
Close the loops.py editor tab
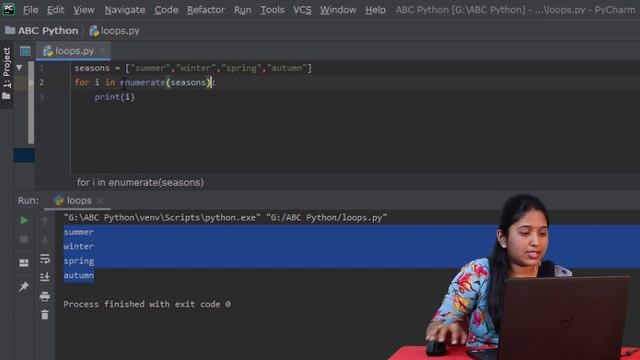coord(102,51)
